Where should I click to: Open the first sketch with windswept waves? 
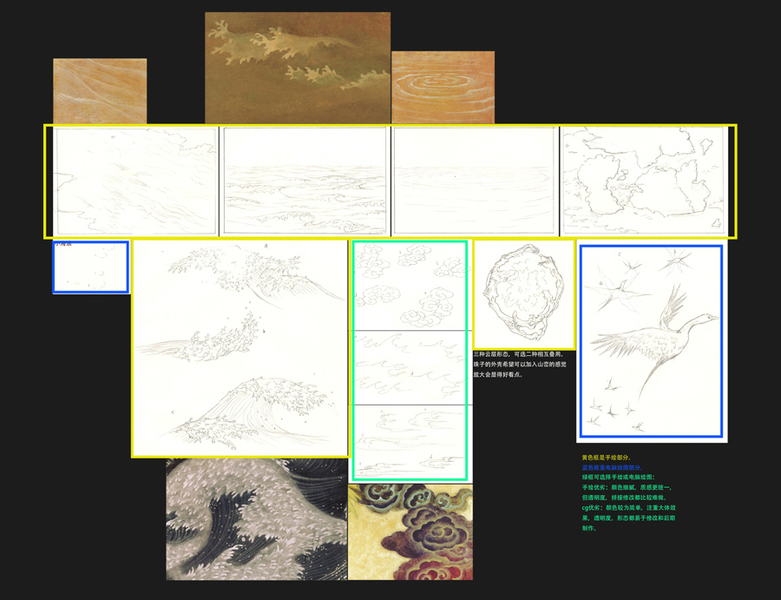135,181
